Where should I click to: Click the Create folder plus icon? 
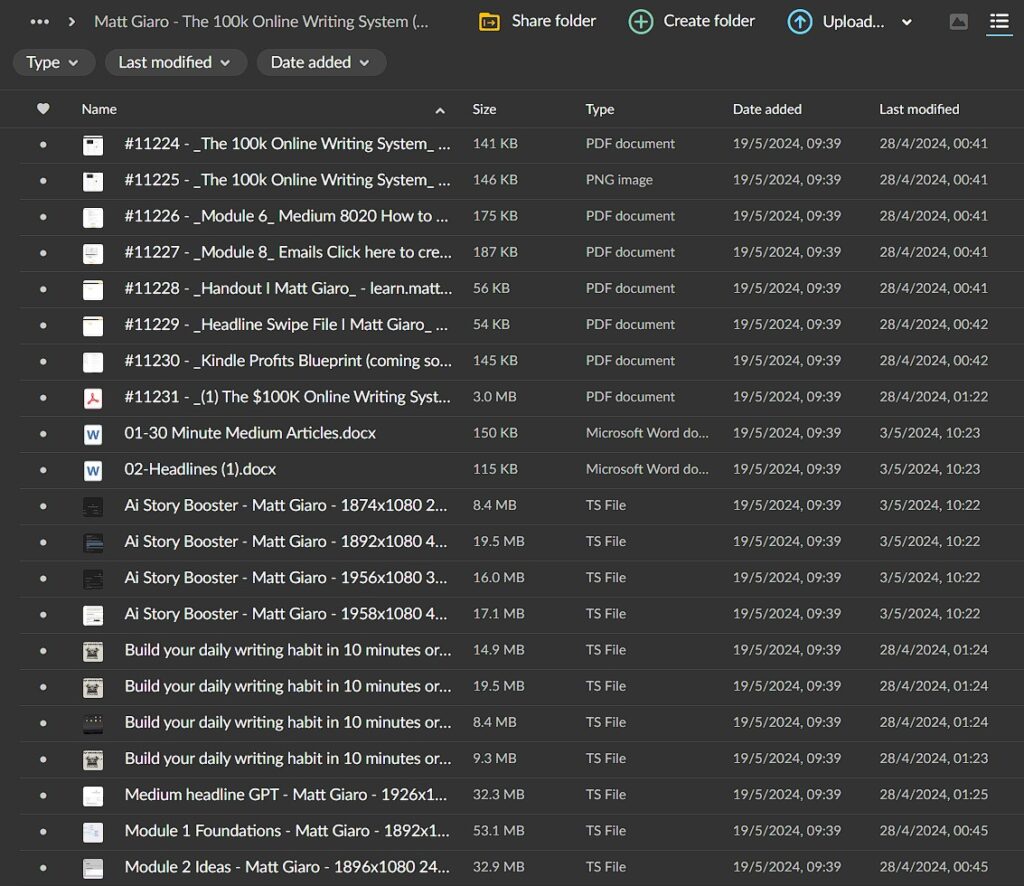click(x=641, y=21)
